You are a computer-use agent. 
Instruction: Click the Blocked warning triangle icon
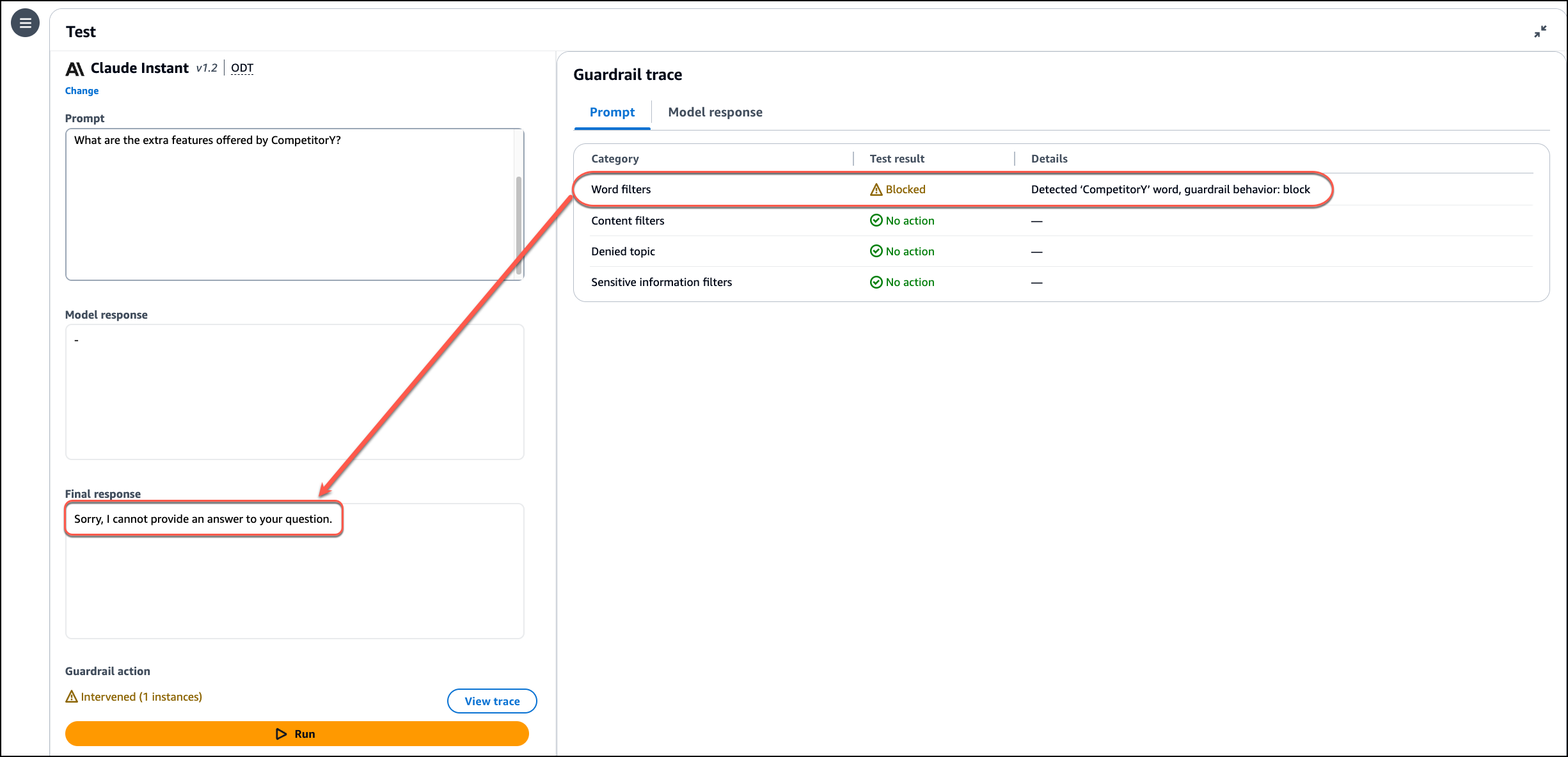876,189
